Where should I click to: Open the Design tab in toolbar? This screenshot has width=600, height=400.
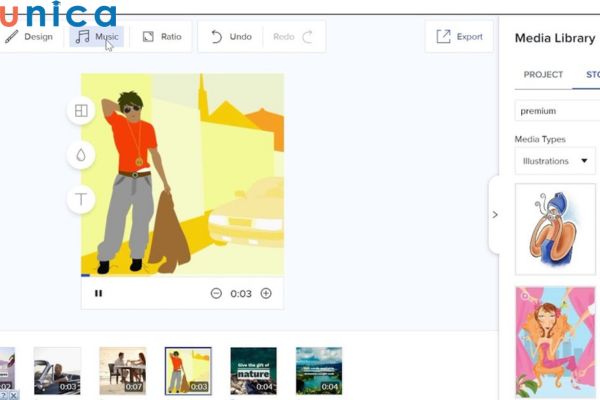point(29,37)
